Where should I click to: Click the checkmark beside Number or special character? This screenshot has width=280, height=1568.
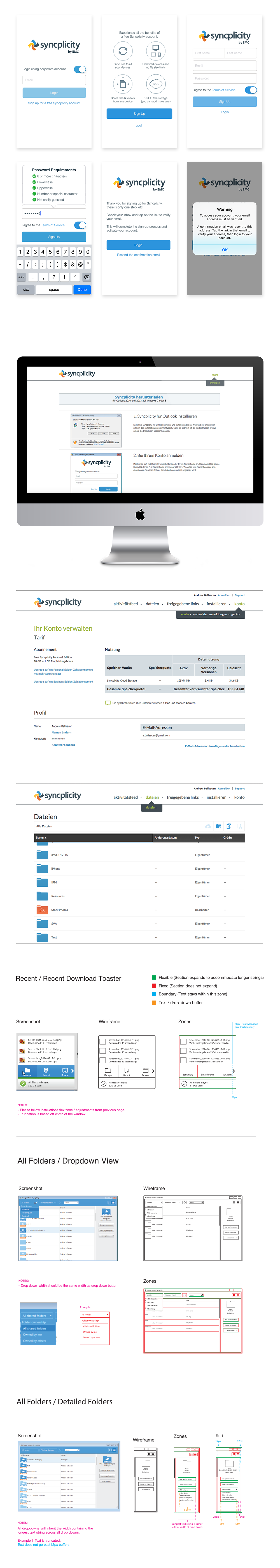click(35, 194)
